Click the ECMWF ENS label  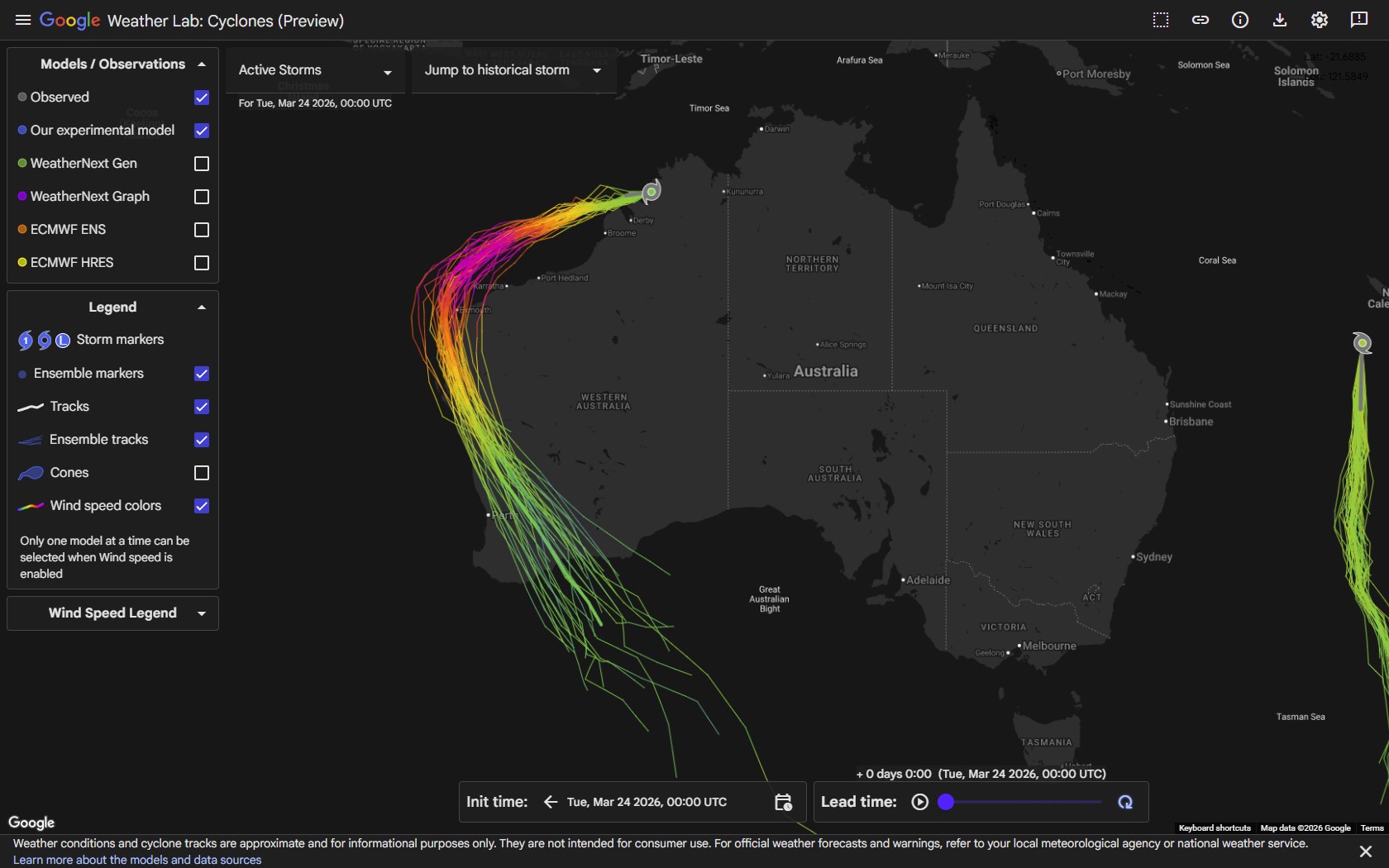[68, 230]
